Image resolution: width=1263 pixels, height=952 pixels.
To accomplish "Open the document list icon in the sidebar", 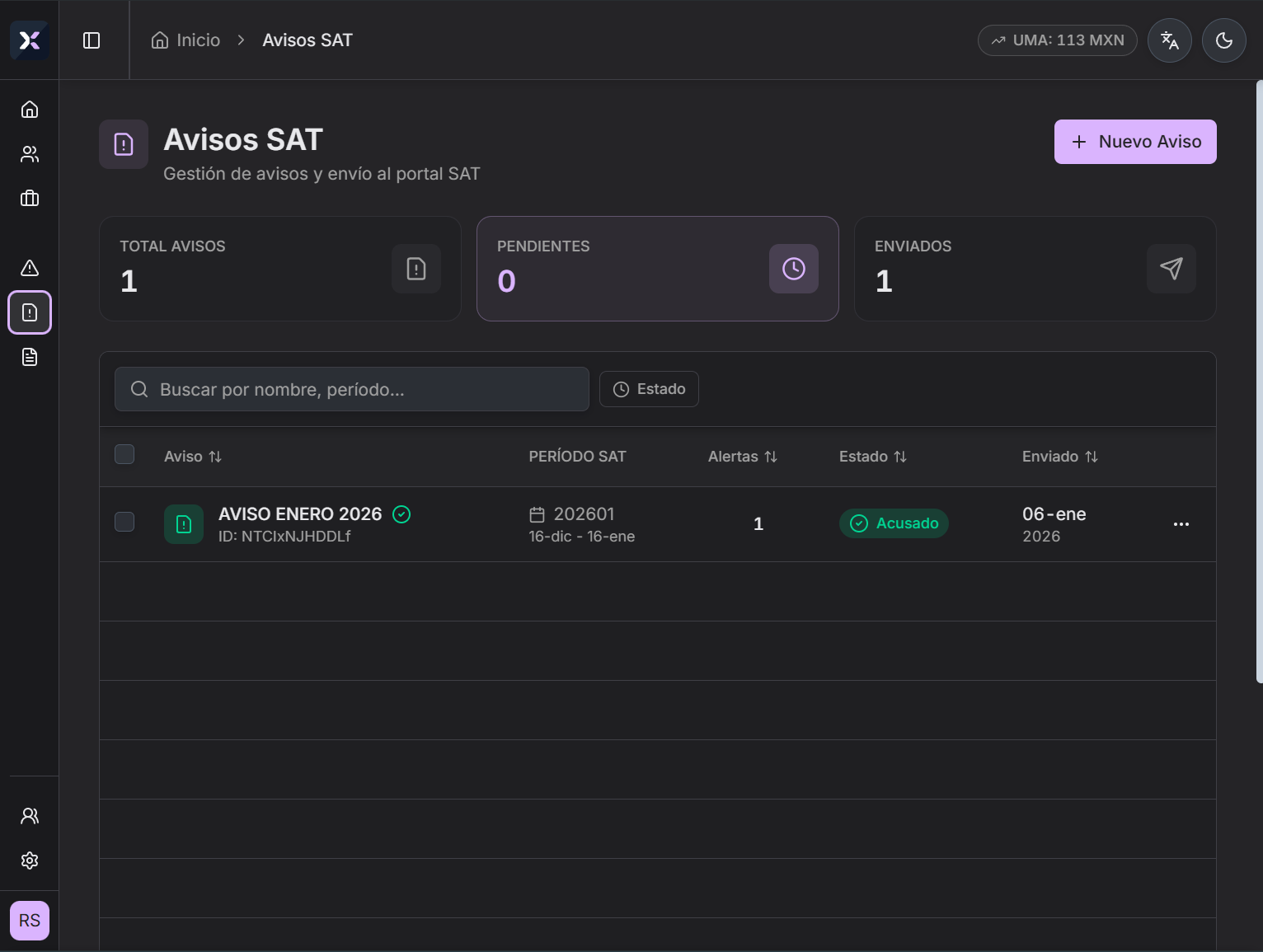I will coord(30,357).
